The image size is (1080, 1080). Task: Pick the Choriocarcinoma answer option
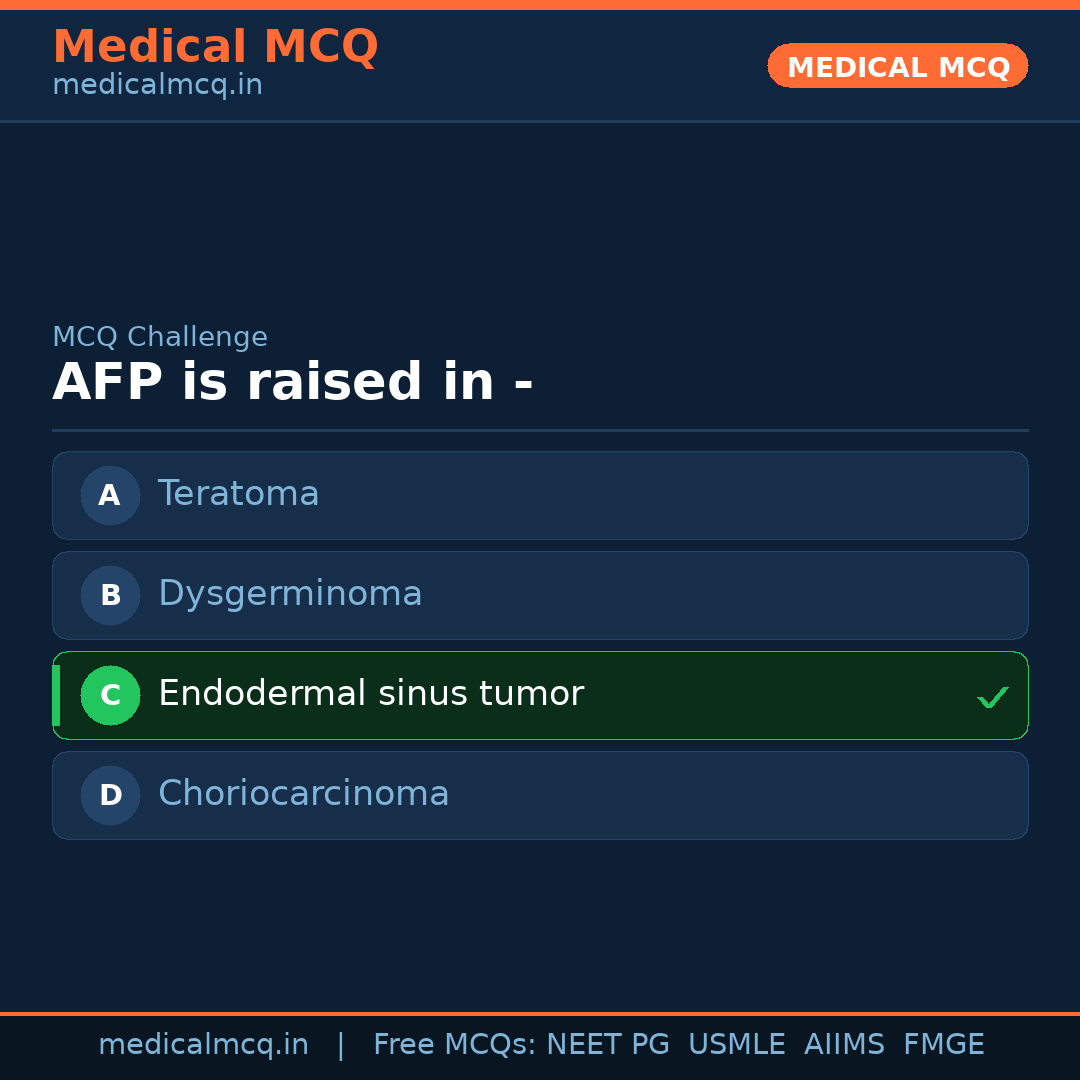(x=540, y=795)
